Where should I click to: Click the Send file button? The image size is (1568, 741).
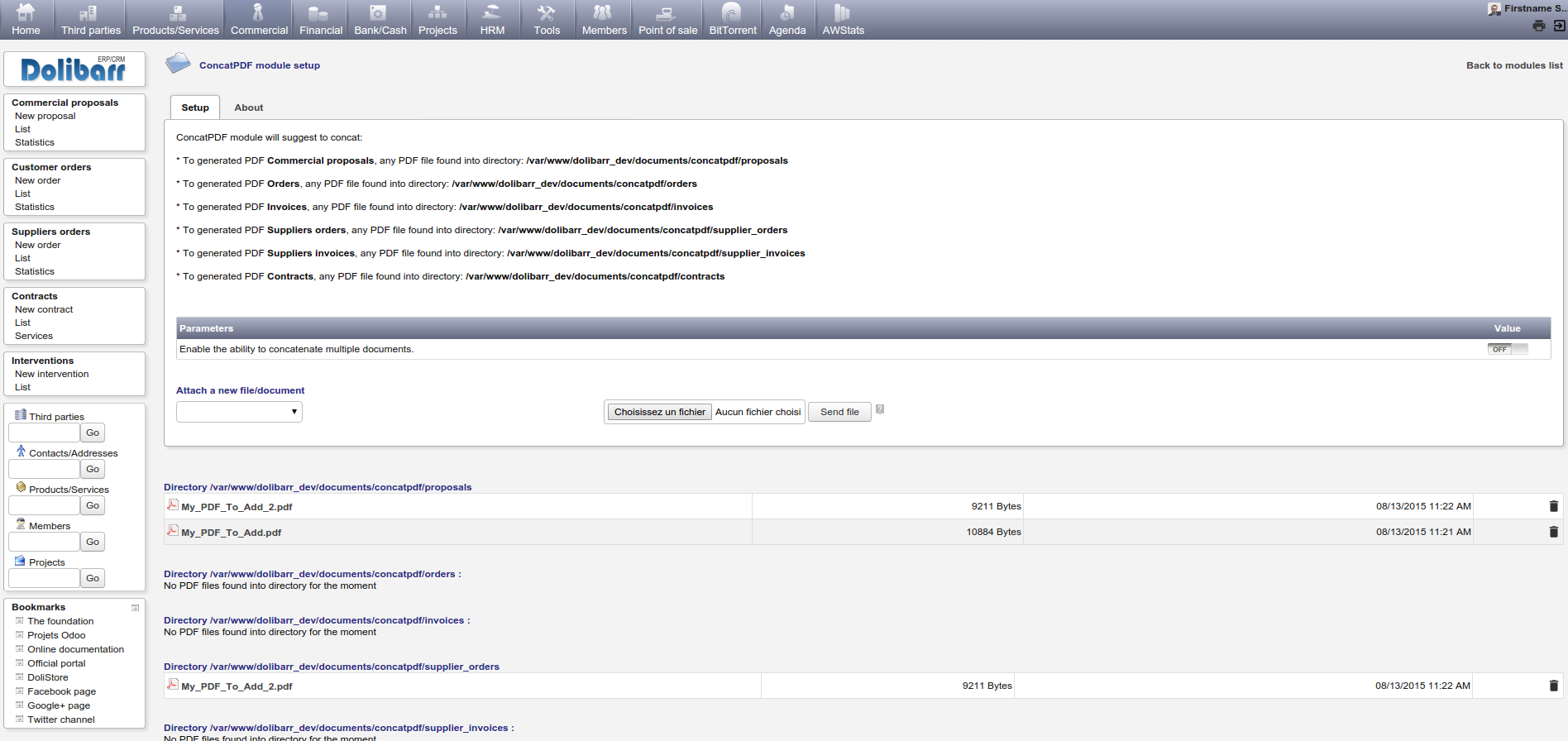point(839,412)
